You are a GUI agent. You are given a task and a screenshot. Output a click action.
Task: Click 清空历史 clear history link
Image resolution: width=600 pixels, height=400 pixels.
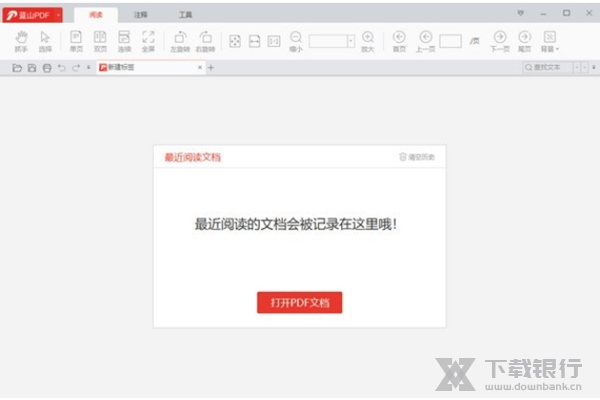(417, 157)
